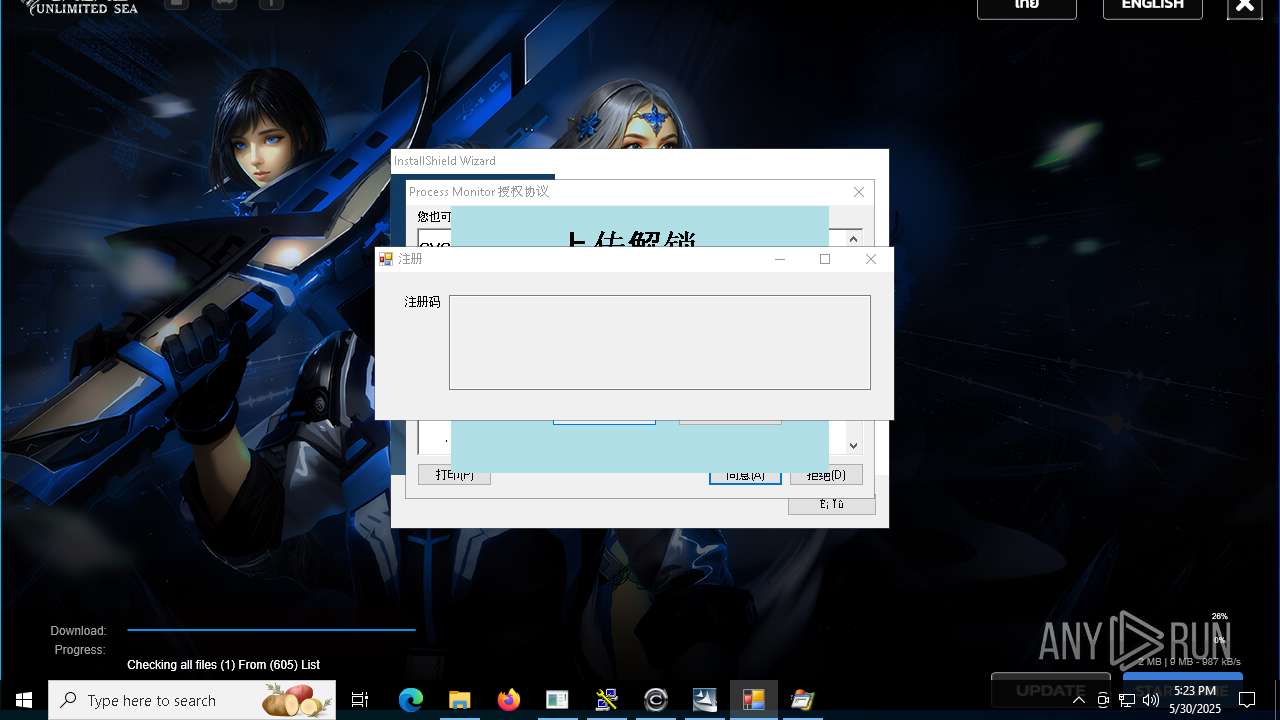Click the Agree (A) button in license dialog
The image size is (1280, 720).
point(745,475)
